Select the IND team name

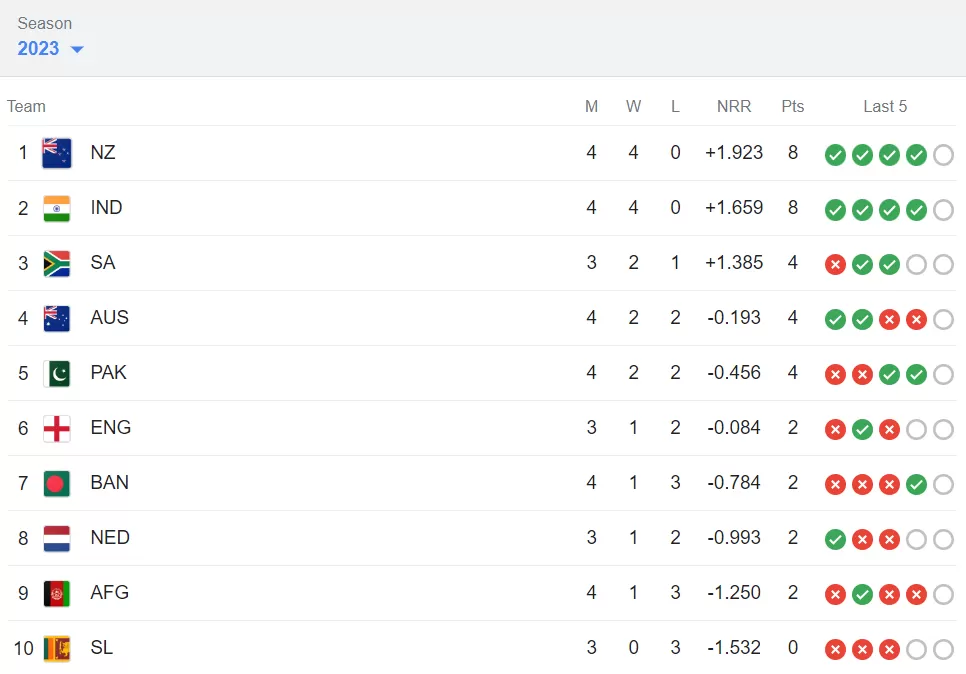(x=106, y=208)
